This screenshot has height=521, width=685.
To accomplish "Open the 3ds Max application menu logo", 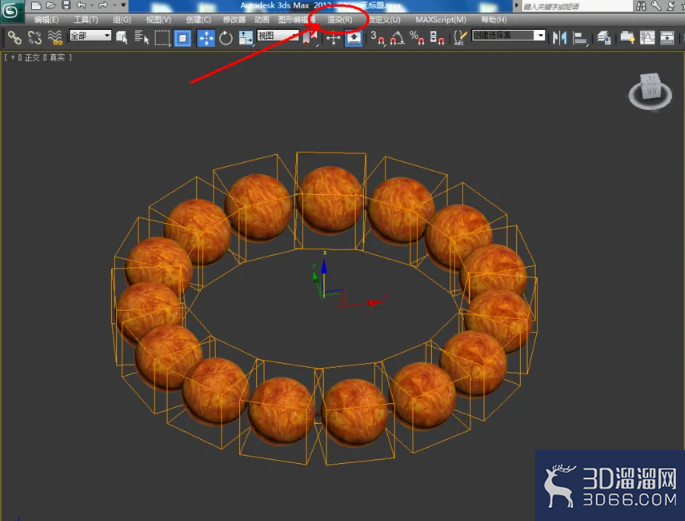I will [12, 11].
